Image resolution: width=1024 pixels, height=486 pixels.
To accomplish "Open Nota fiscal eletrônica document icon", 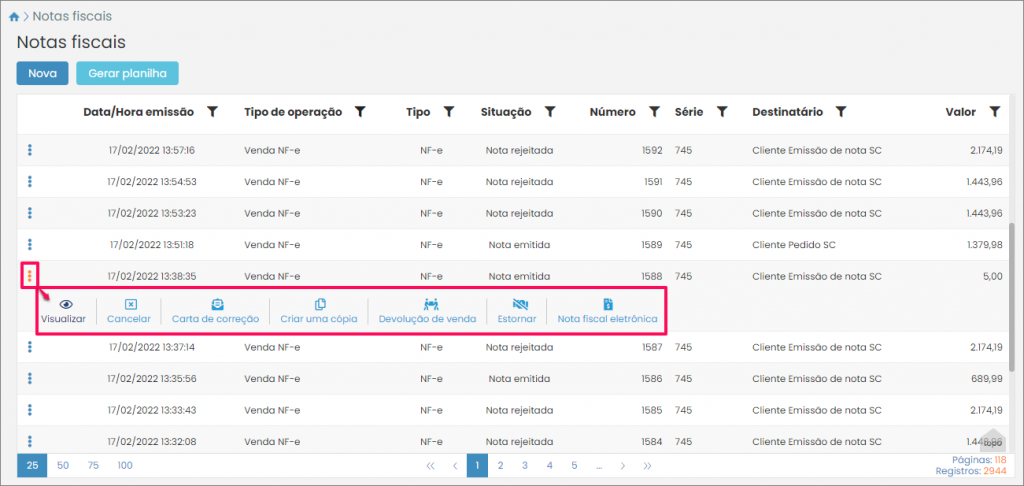I will coord(607,305).
